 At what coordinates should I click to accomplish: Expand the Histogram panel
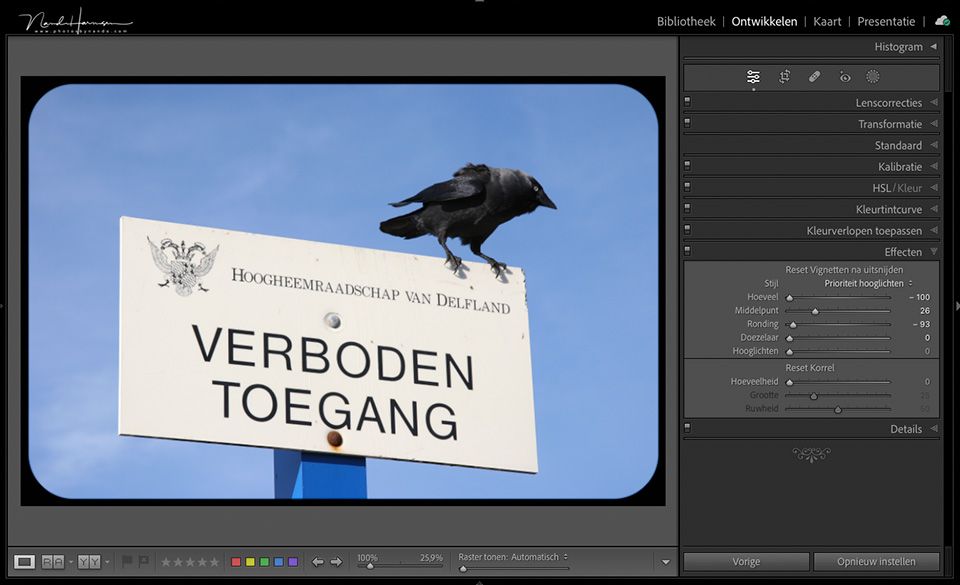point(934,47)
